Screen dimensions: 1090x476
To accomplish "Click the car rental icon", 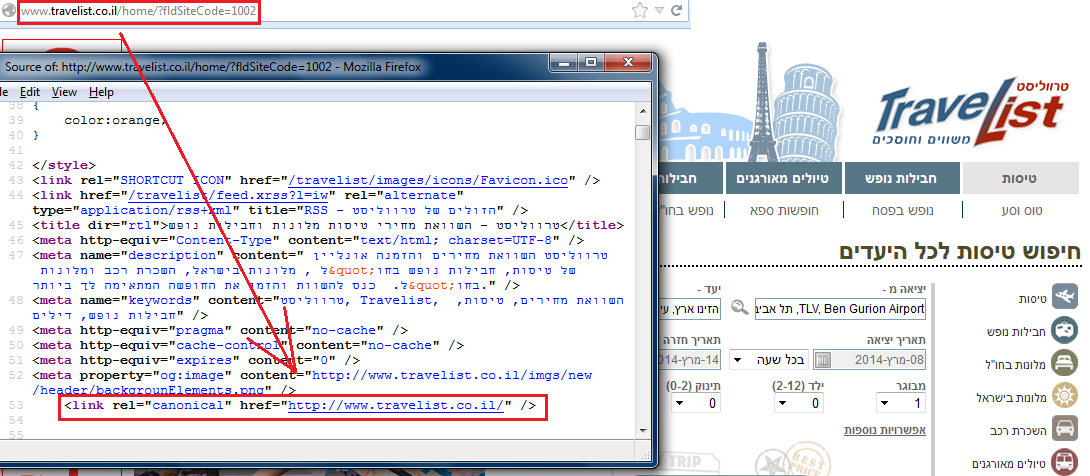I will (x=1064, y=429).
